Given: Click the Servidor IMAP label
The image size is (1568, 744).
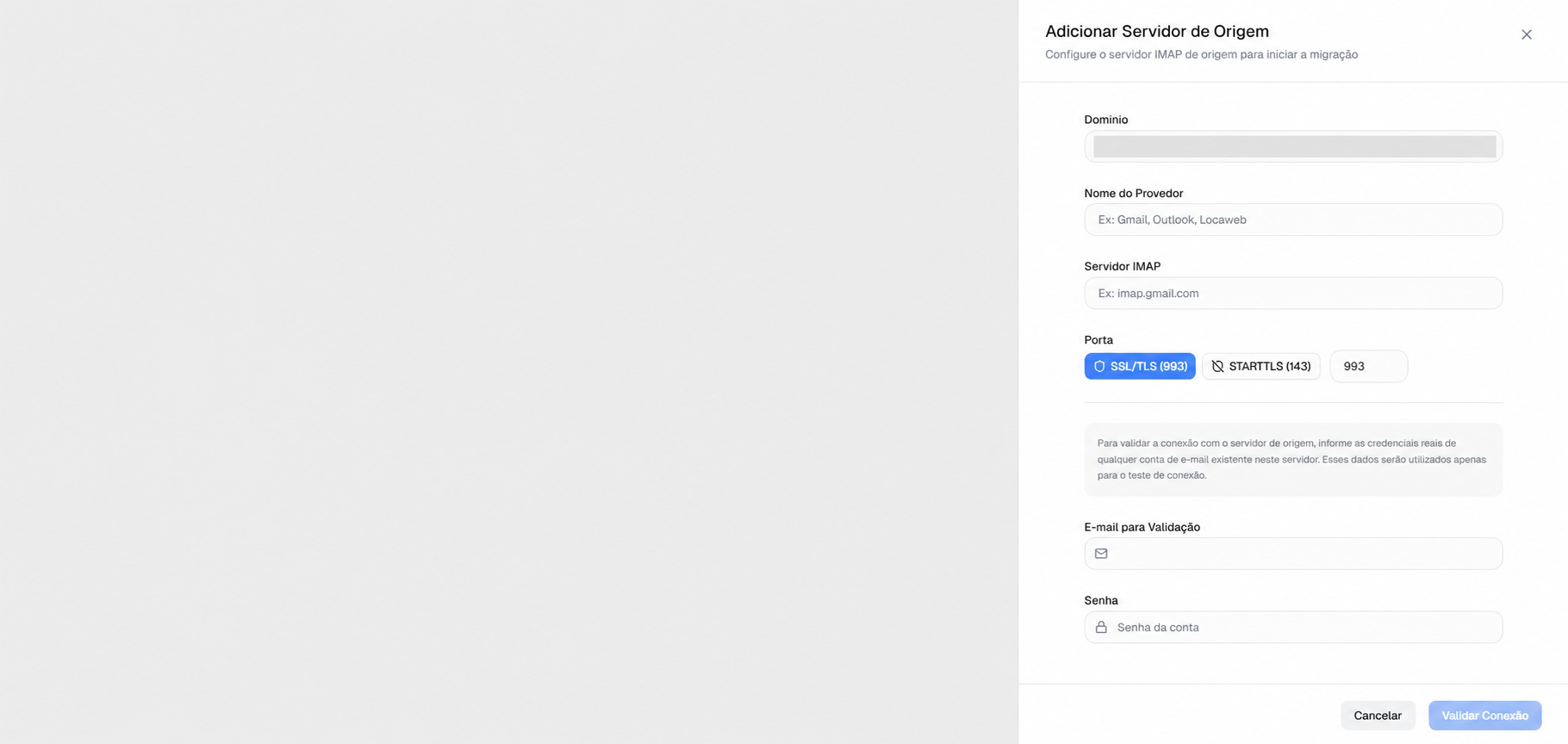Looking at the screenshot, I should click(1123, 266).
